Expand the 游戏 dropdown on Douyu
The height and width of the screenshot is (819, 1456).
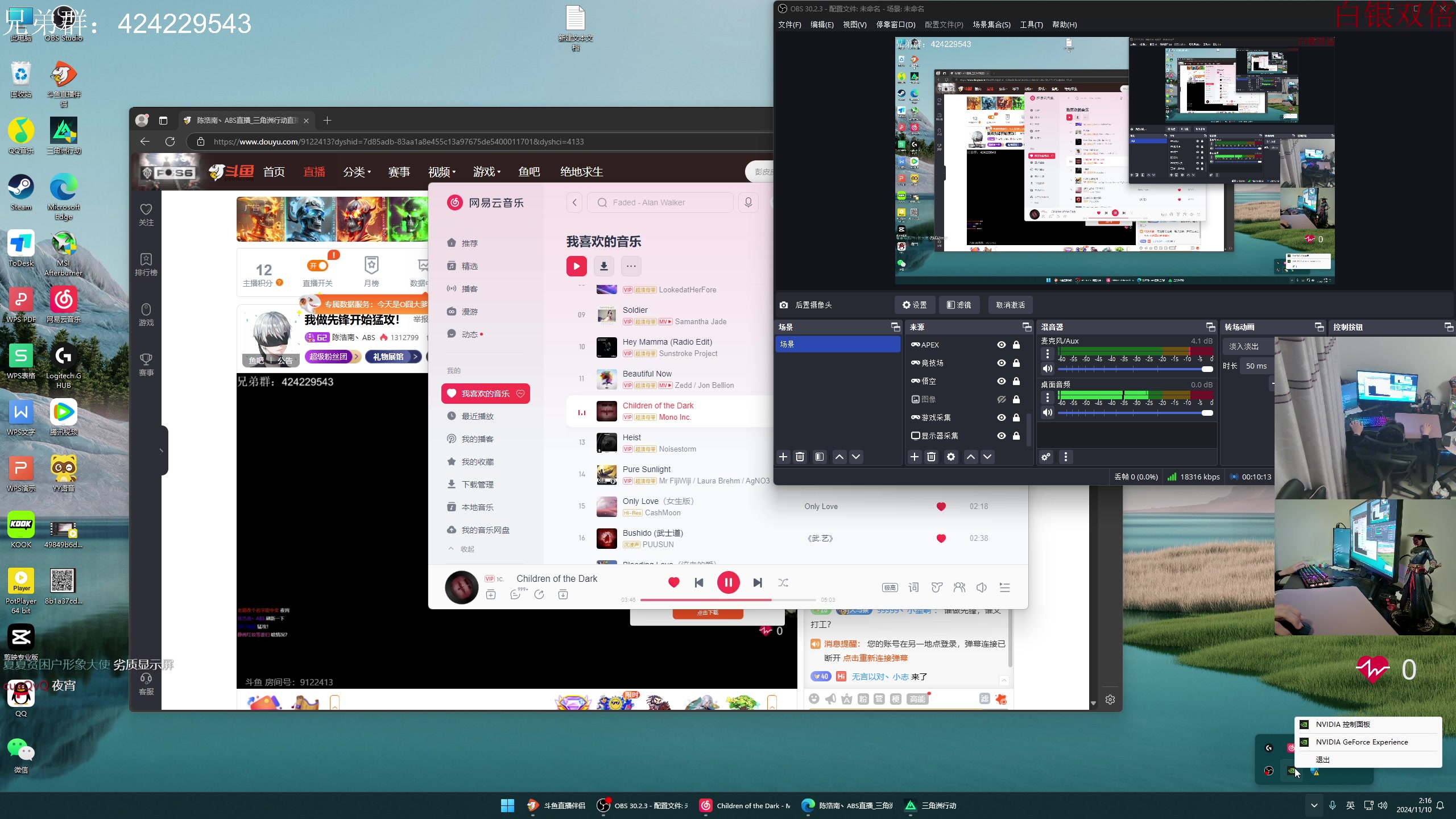(487, 172)
